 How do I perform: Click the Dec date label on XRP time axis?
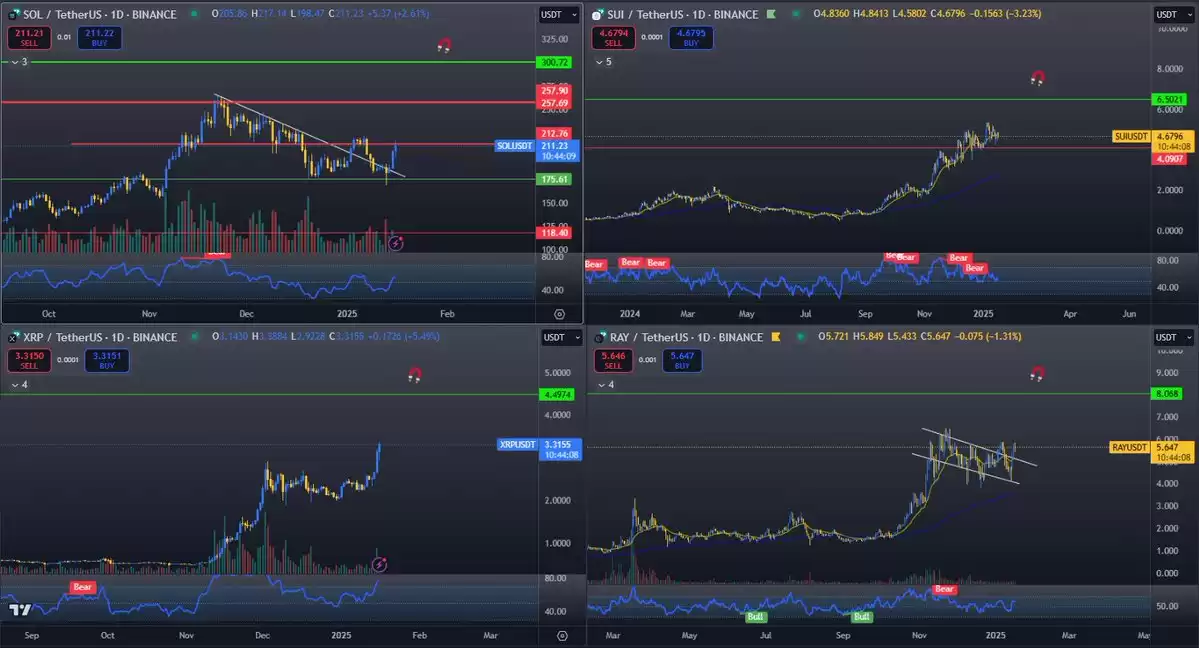pyautogui.click(x=262, y=635)
